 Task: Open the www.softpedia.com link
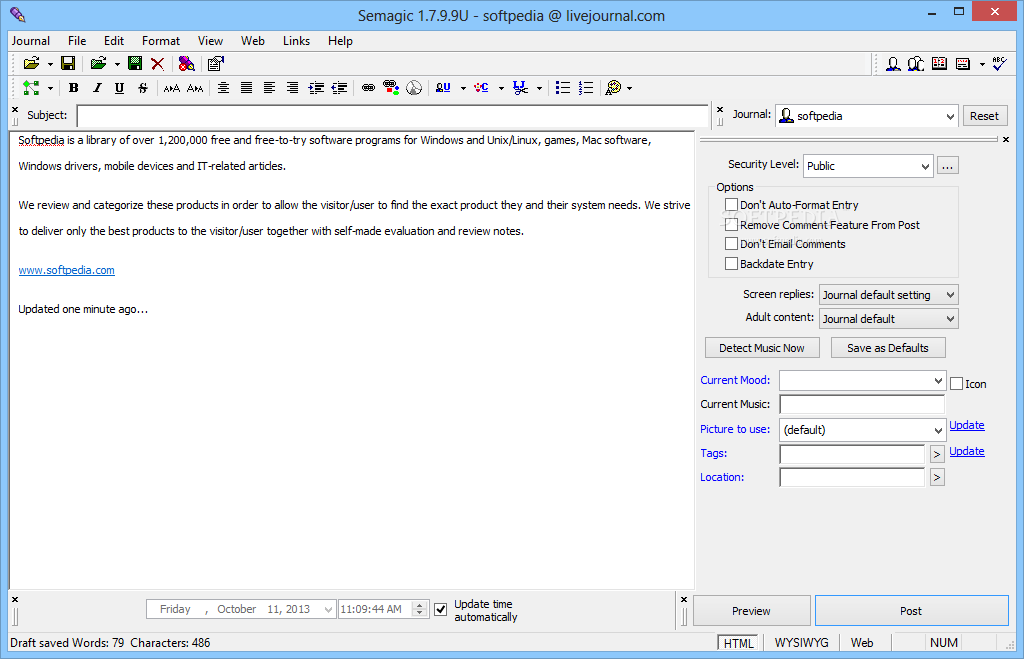point(67,270)
